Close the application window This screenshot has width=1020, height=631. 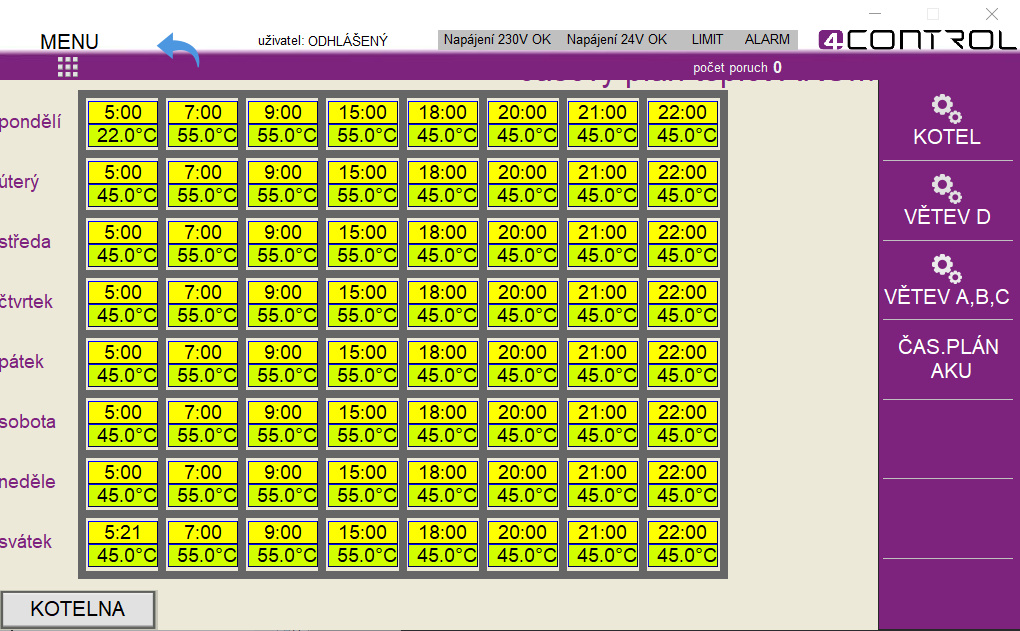[x=991, y=14]
